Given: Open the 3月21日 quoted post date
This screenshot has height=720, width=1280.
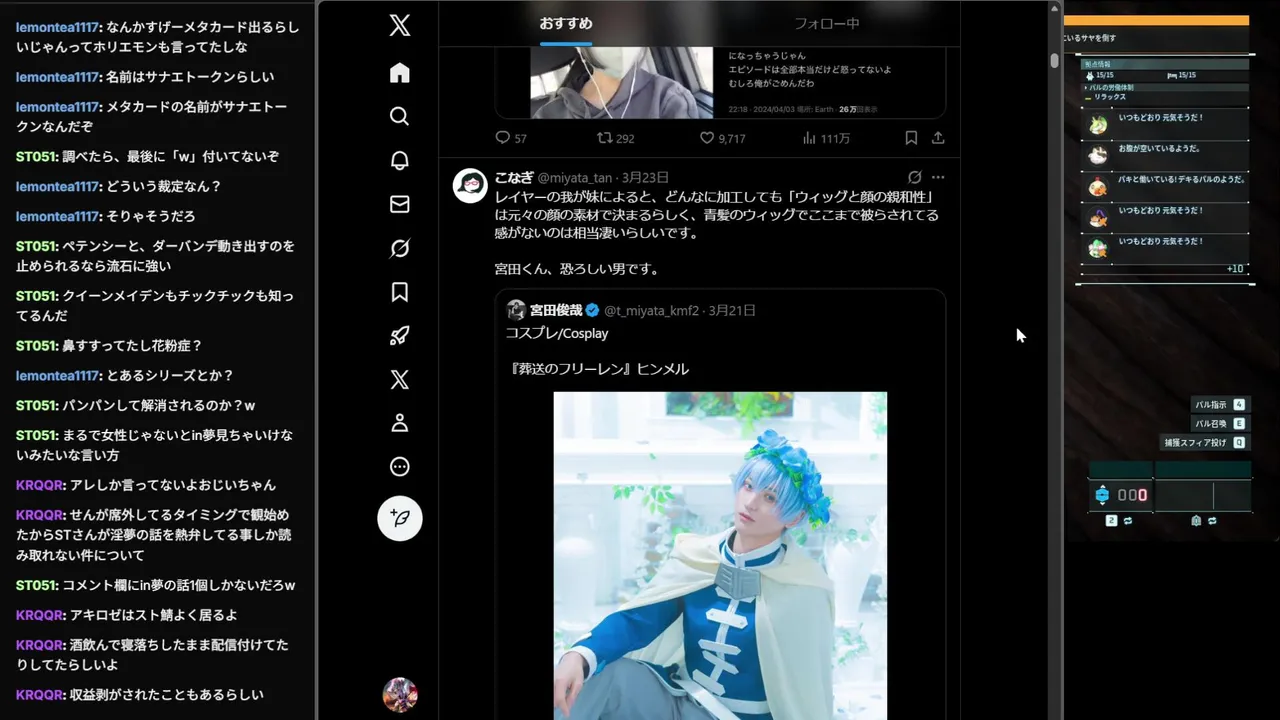Looking at the screenshot, I should 732,310.
